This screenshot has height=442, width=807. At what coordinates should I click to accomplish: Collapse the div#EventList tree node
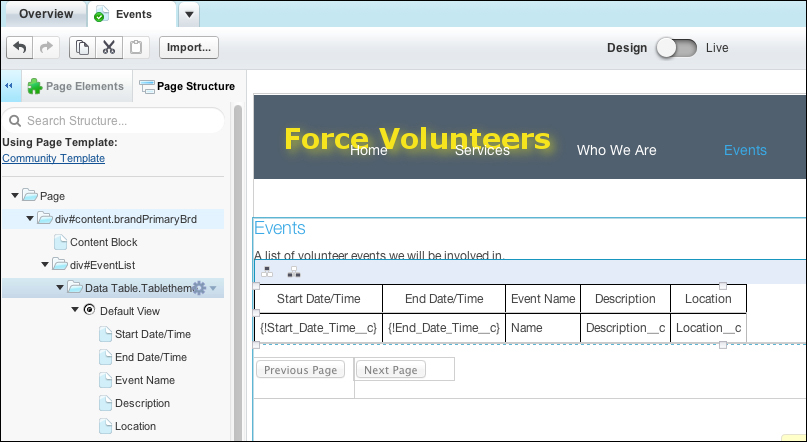[x=45, y=265]
